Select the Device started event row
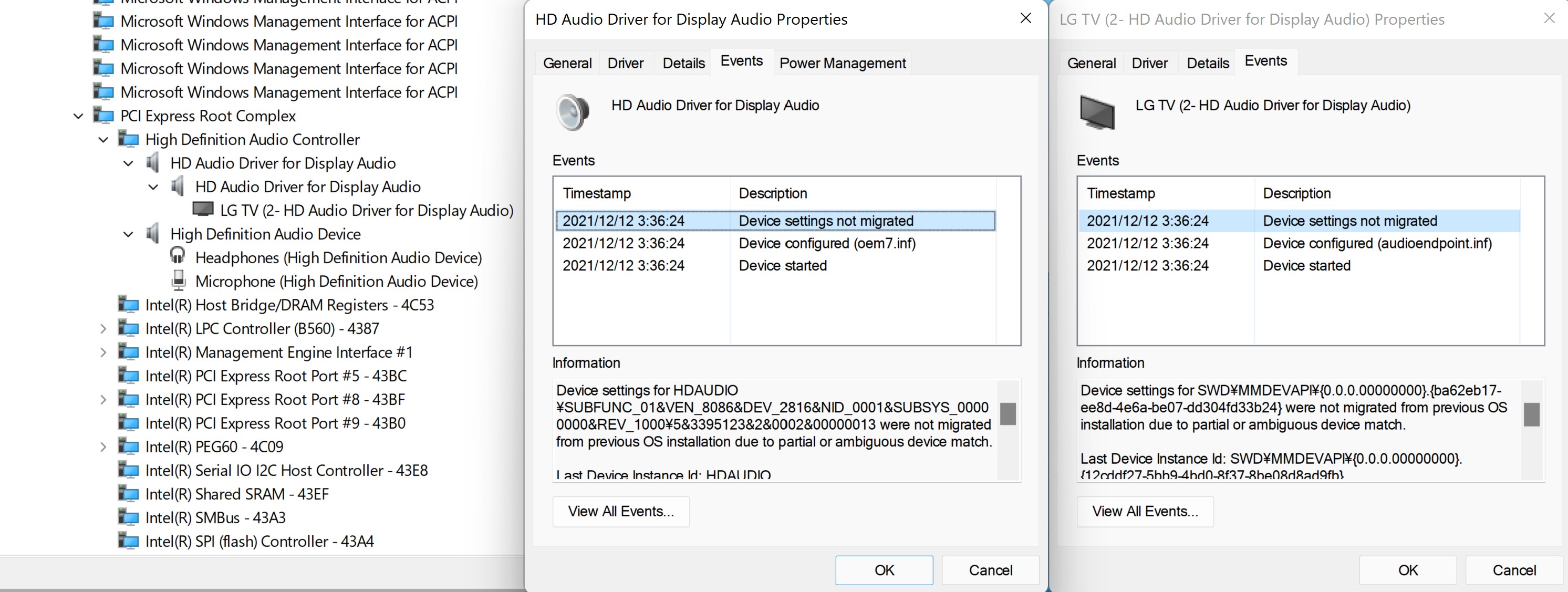 [x=782, y=265]
